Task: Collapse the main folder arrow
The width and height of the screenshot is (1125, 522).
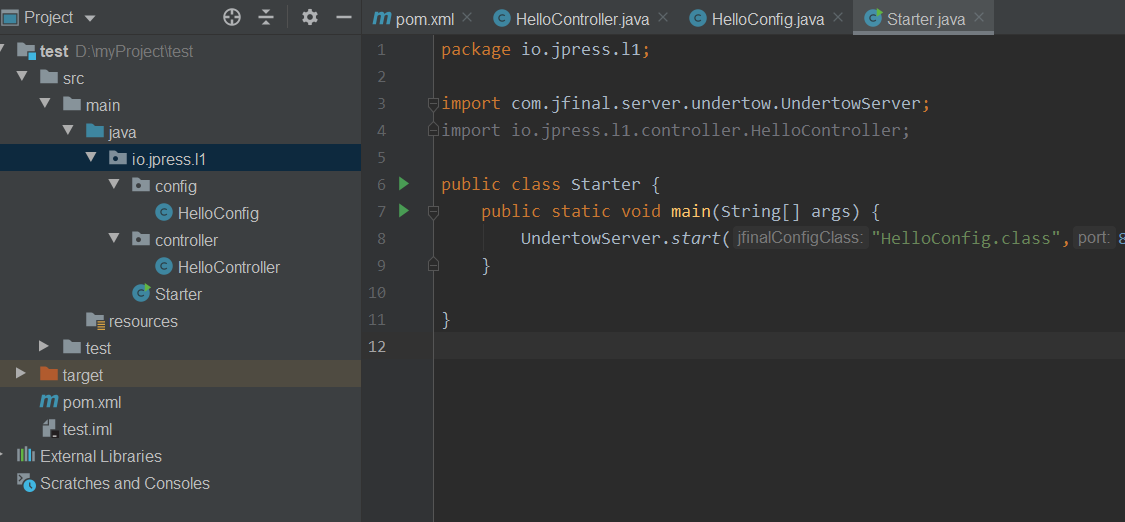Action: coord(44,103)
